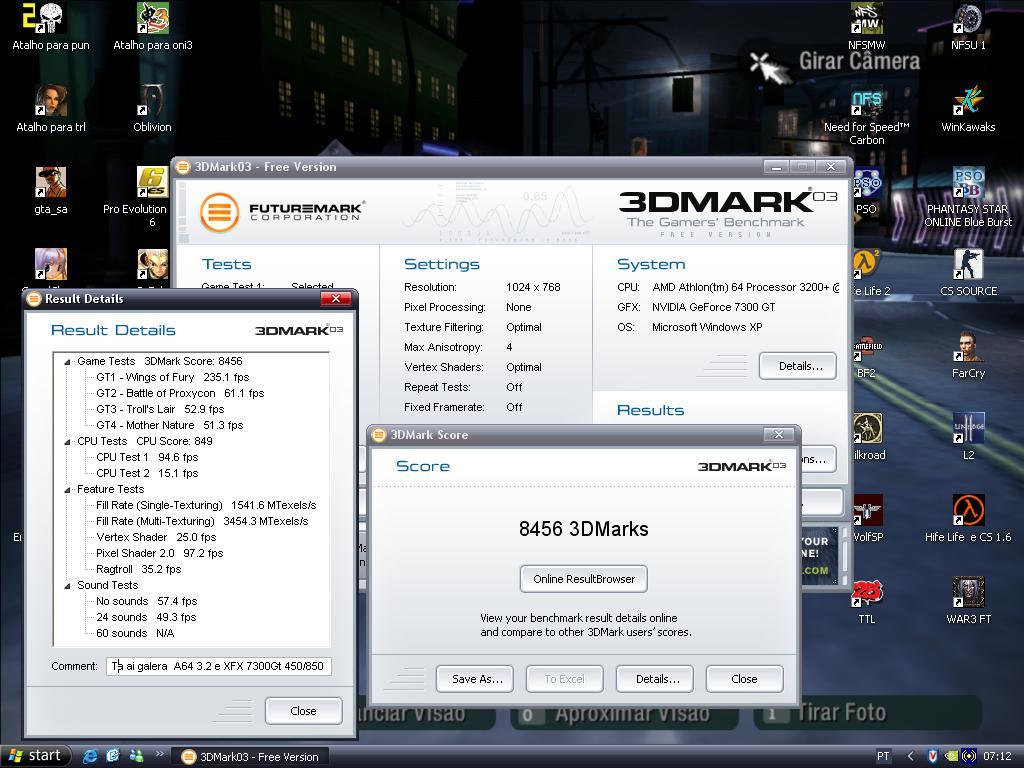Select the gta_sa desktop icon
The height and width of the screenshot is (768, 1024).
coord(51,190)
